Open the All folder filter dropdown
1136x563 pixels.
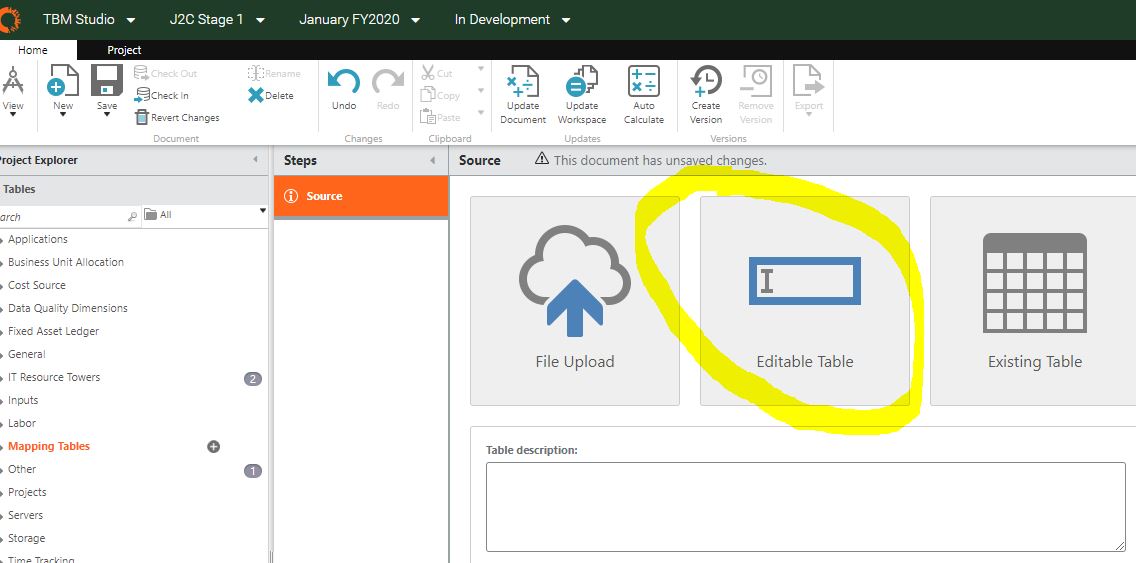tap(205, 214)
